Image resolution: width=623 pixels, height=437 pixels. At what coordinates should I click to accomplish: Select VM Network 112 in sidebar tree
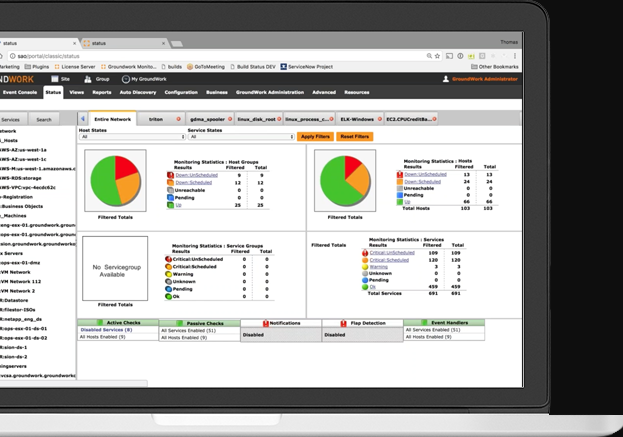(21, 281)
